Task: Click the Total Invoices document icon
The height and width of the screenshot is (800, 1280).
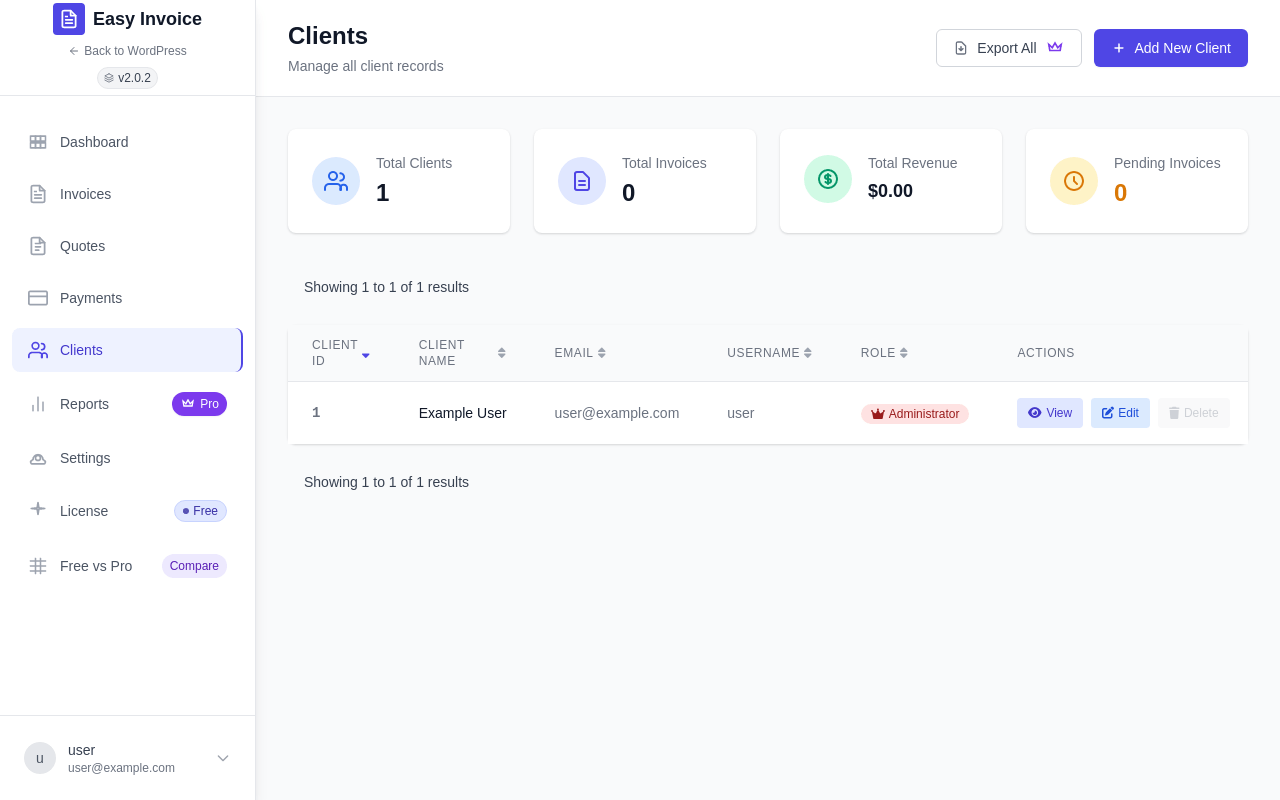Action: [x=582, y=181]
